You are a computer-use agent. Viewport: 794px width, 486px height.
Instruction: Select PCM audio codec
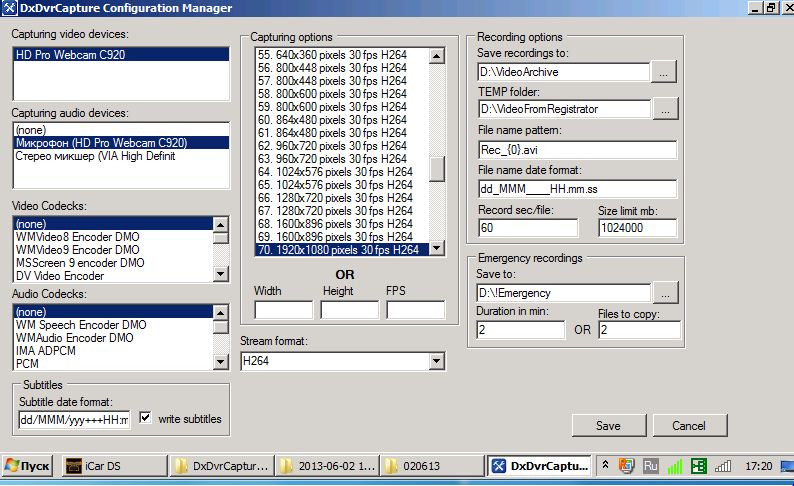tap(113, 364)
